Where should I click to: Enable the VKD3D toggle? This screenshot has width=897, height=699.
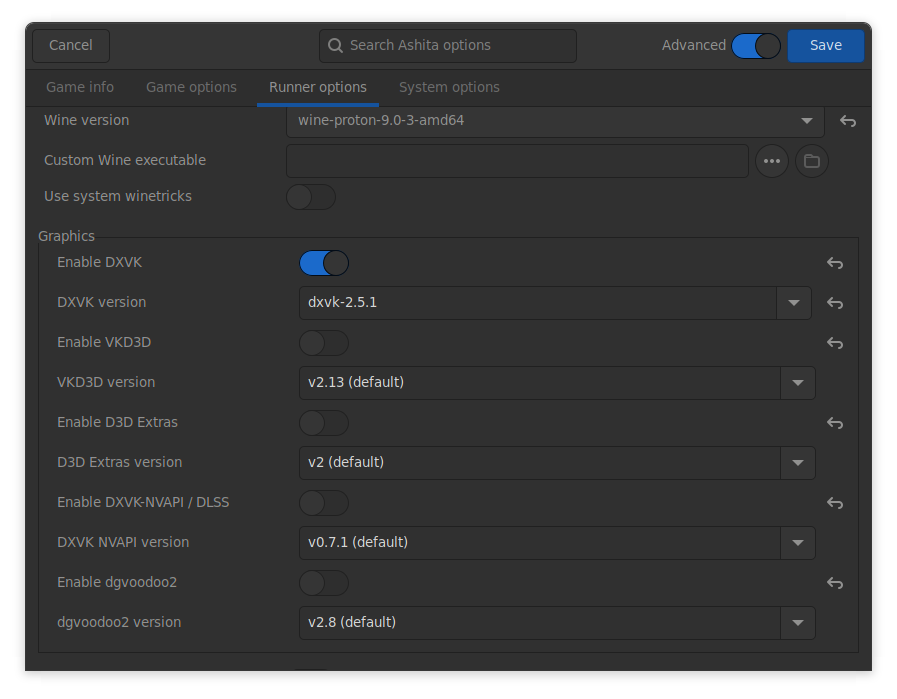point(323,343)
